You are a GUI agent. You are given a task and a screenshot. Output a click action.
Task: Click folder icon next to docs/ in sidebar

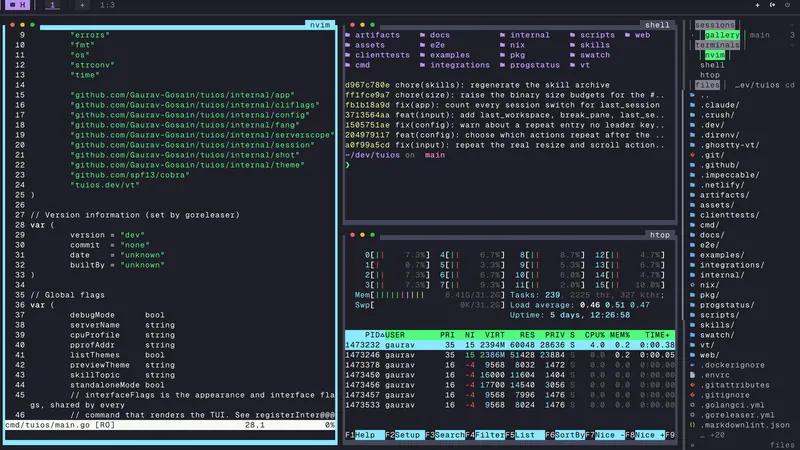[x=692, y=235]
